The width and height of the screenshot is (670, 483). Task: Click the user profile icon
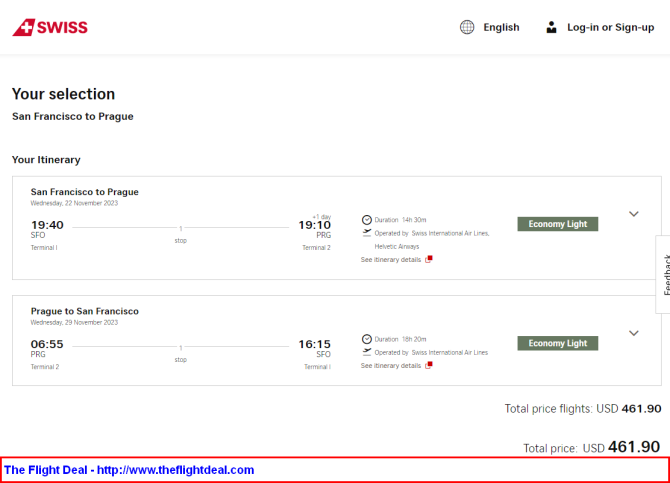coord(551,27)
